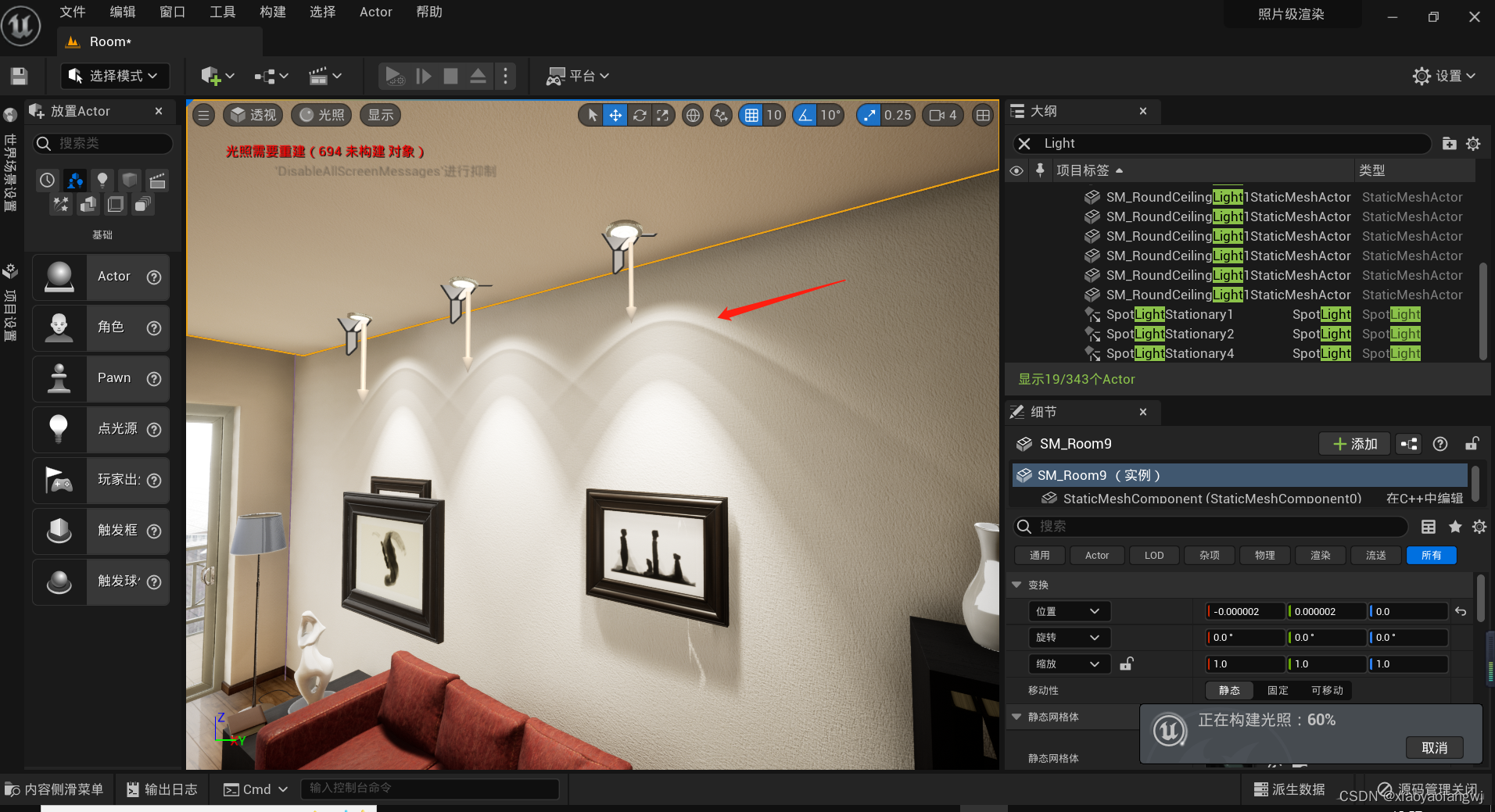
Task: Toggle the property matrix table view icon
Action: (1429, 527)
